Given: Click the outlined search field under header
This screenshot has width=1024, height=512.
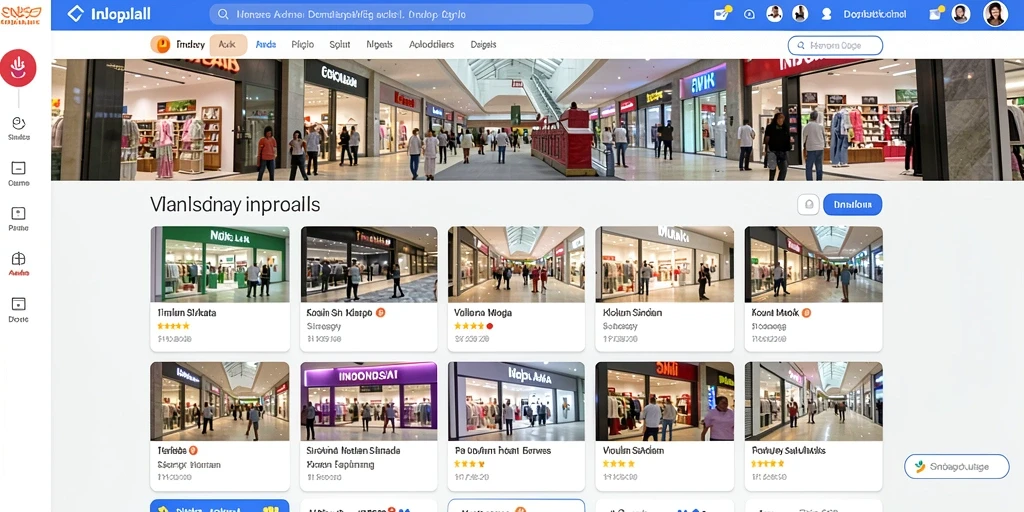Looking at the screenshot, I should [835, 46].
